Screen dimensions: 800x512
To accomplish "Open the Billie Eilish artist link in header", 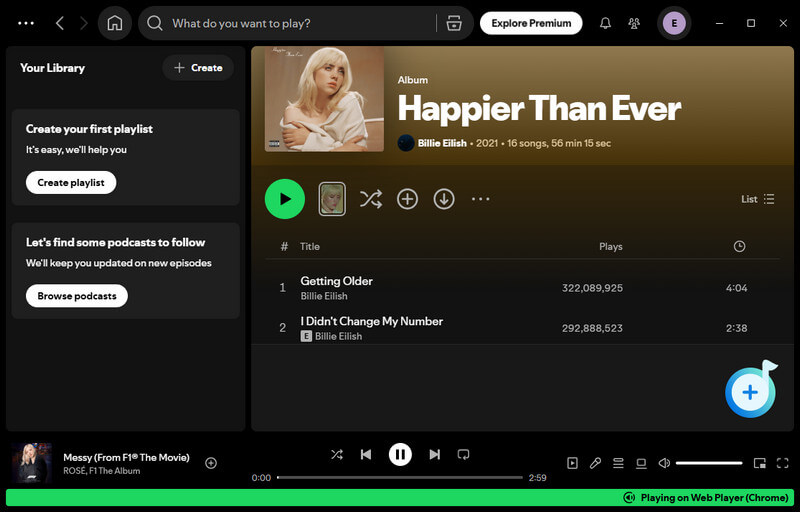I will [442, 143].
